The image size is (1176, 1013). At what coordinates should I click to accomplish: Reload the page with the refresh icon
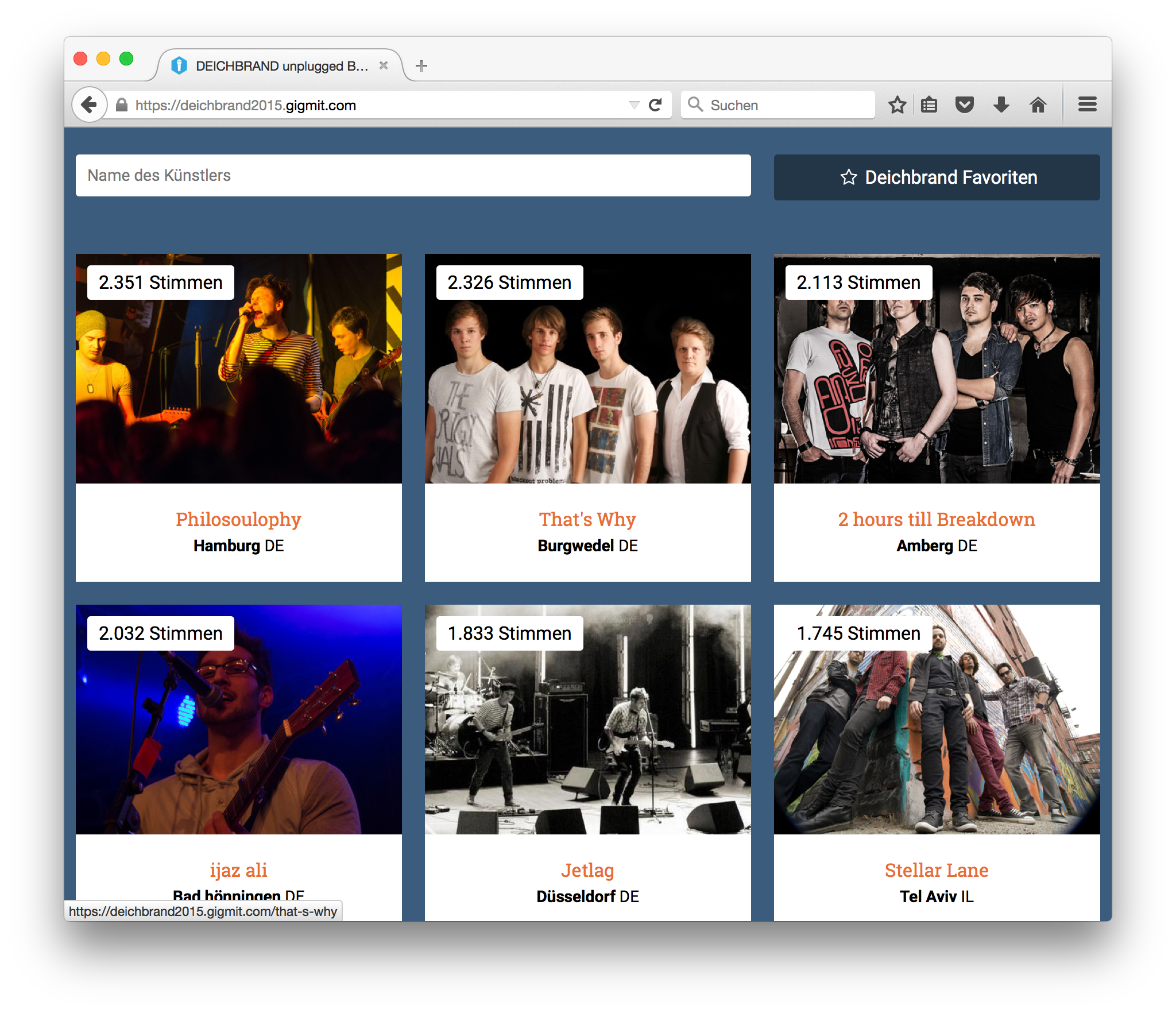(x=655, y=105)
